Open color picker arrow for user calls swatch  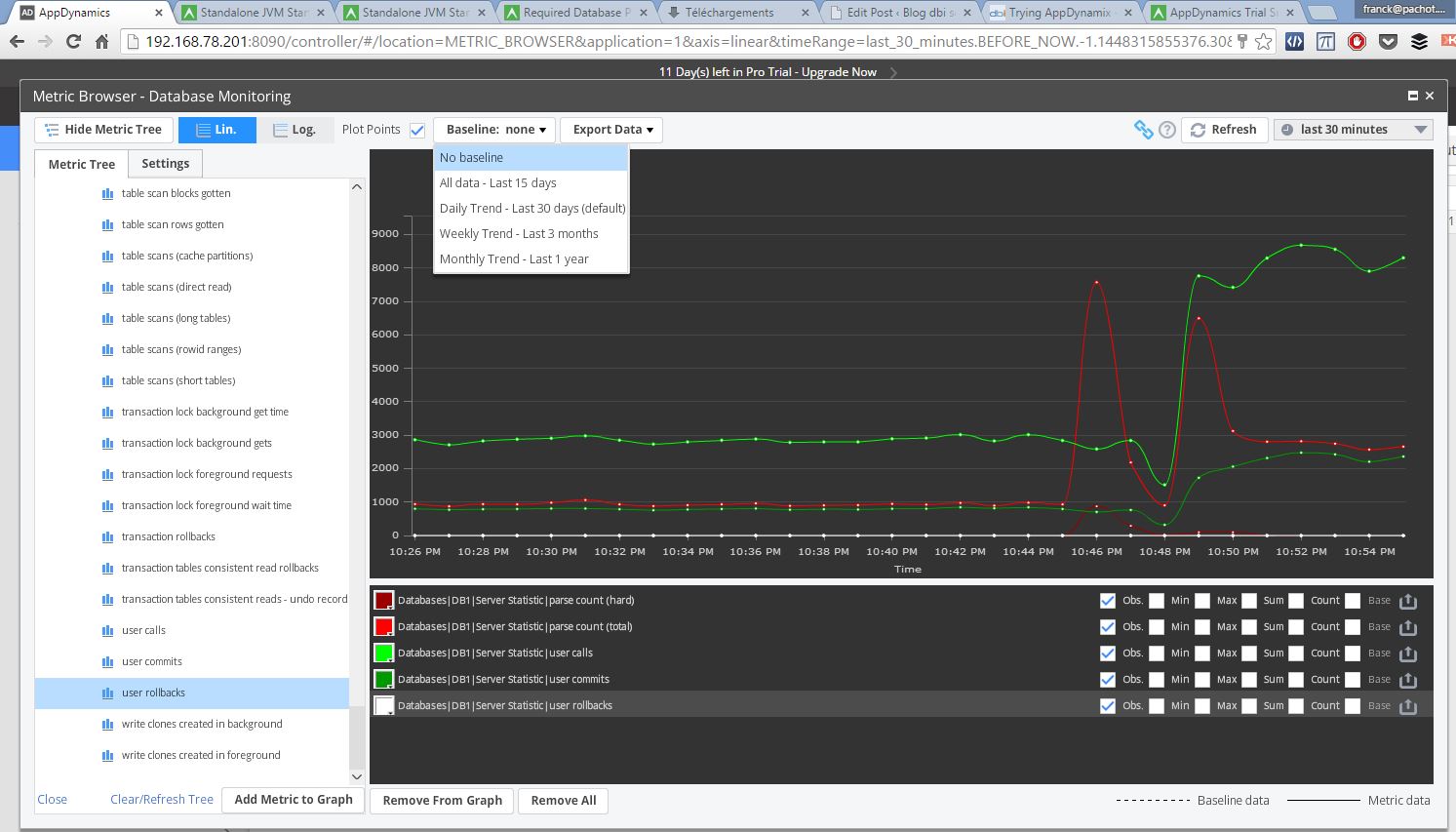[390, 660]
